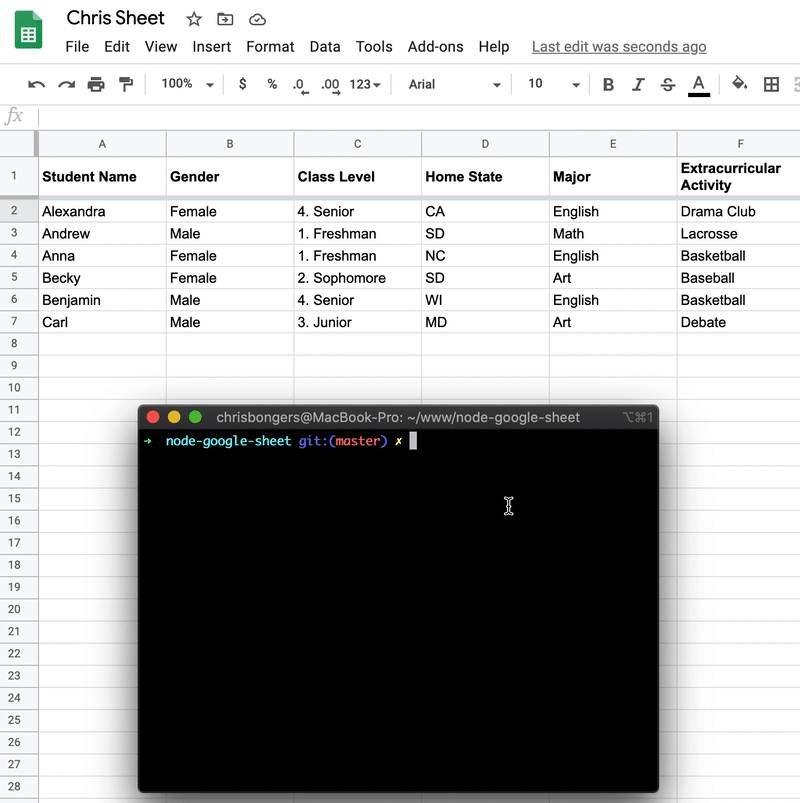Click the cloud save status icon
This screenshot has width=800, height=803.
[x=257, y=19]
